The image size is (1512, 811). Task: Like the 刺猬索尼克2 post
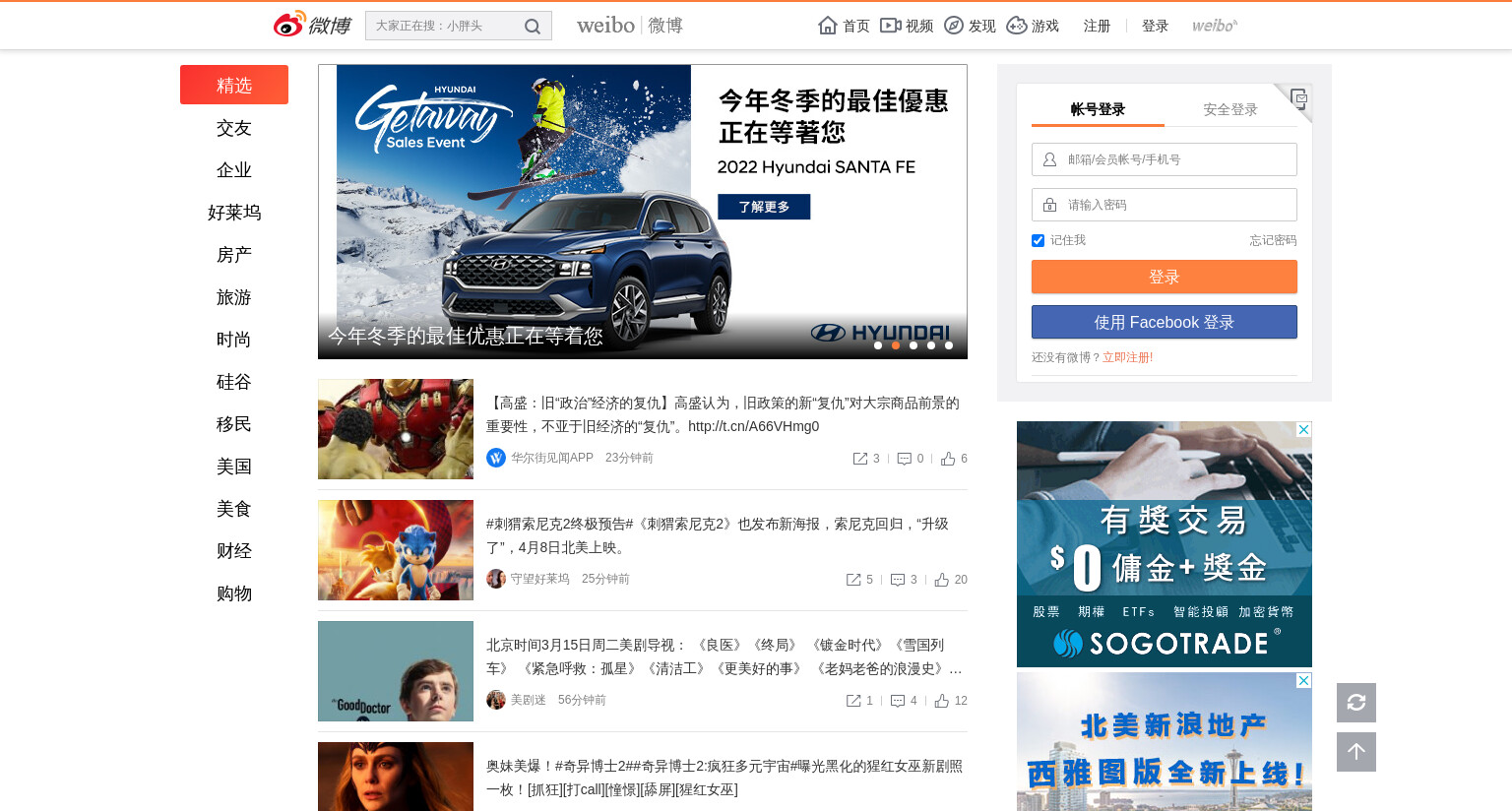point(942,580)
